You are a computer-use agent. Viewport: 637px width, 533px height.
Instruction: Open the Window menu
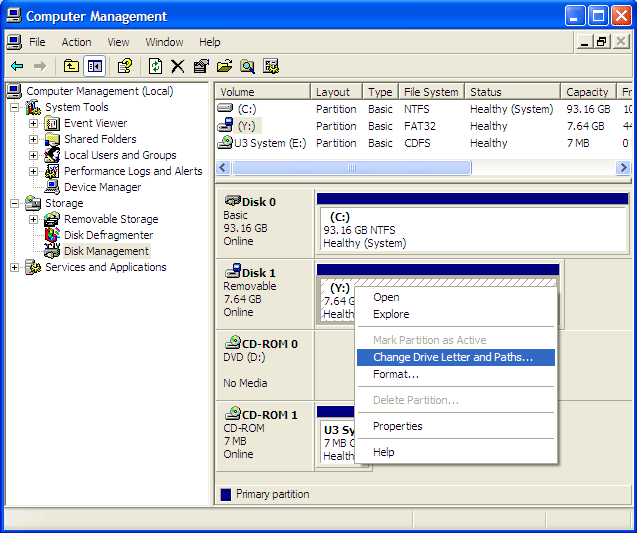[164, 42]
